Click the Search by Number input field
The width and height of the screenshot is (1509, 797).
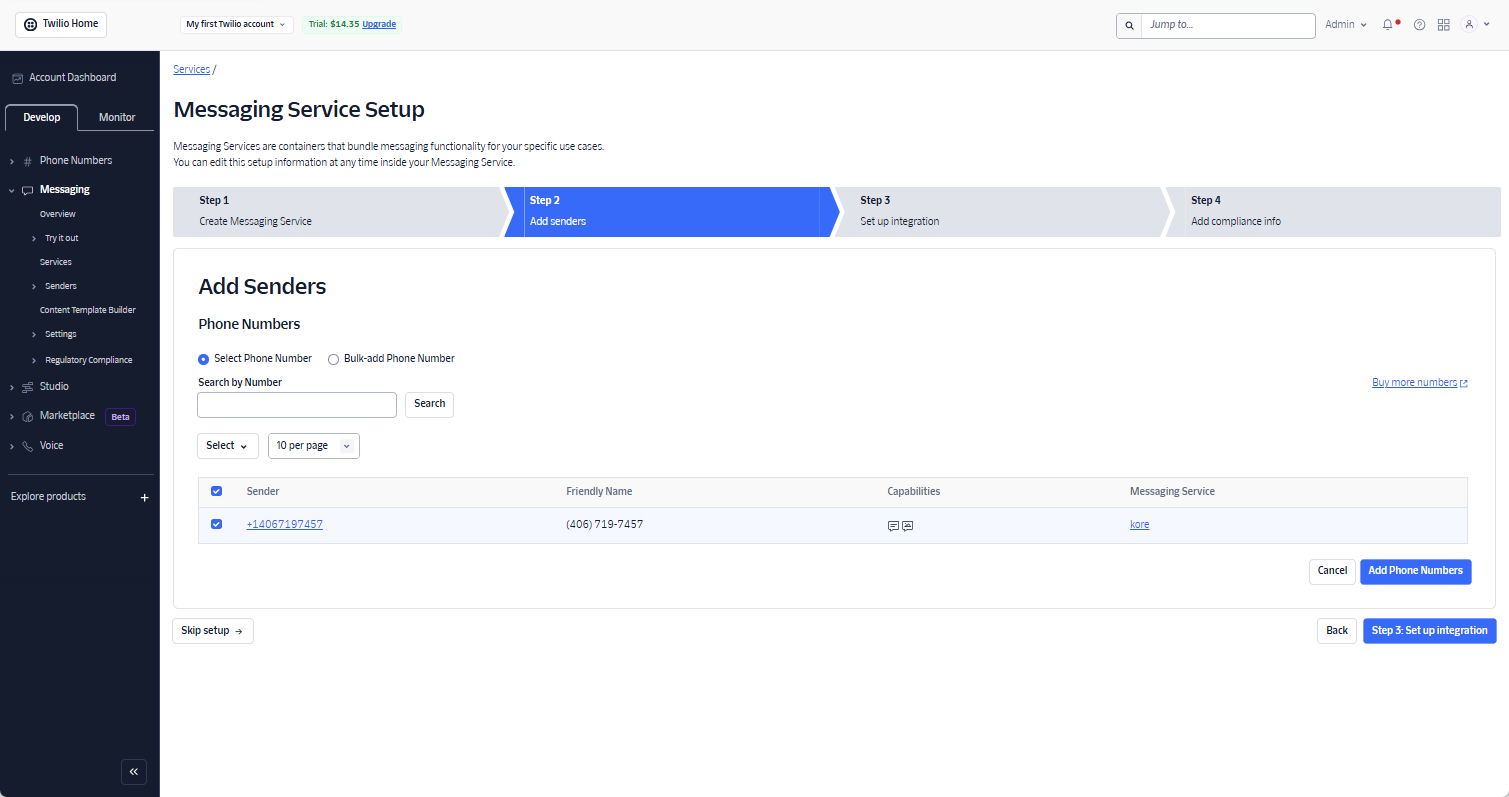(x=297, y=405)
